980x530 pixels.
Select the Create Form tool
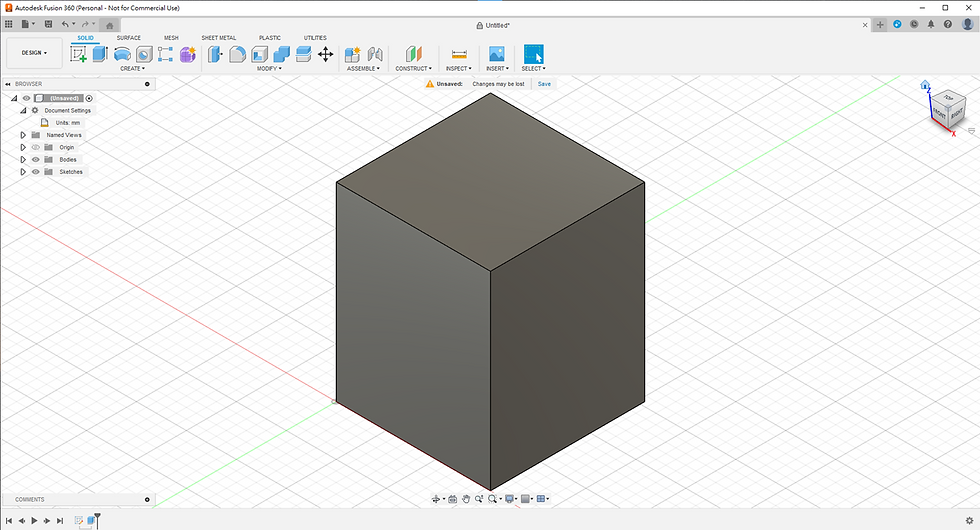click(x=188, y=54)
